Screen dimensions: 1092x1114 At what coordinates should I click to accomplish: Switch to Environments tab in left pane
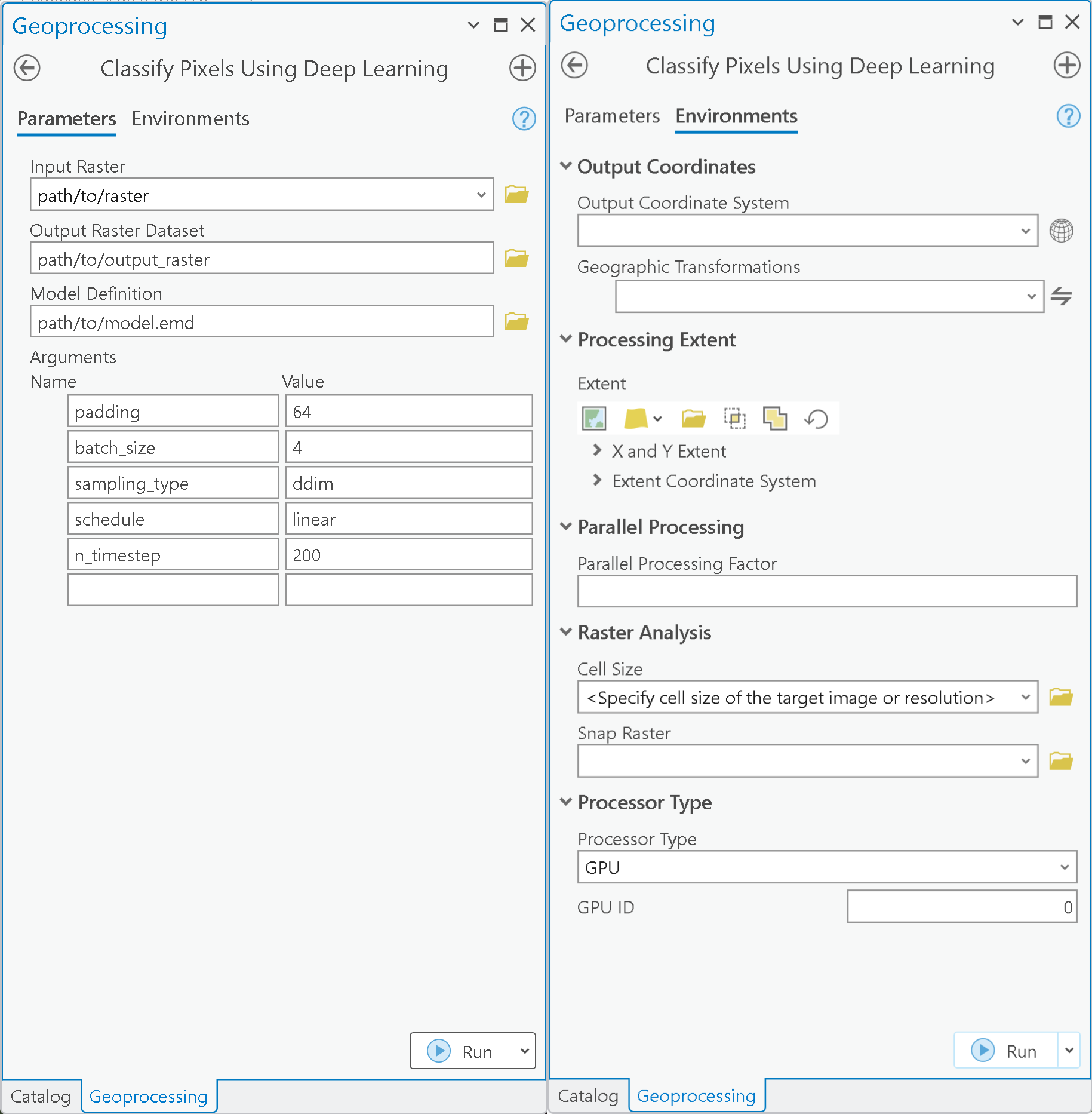(x=190, y=119)
